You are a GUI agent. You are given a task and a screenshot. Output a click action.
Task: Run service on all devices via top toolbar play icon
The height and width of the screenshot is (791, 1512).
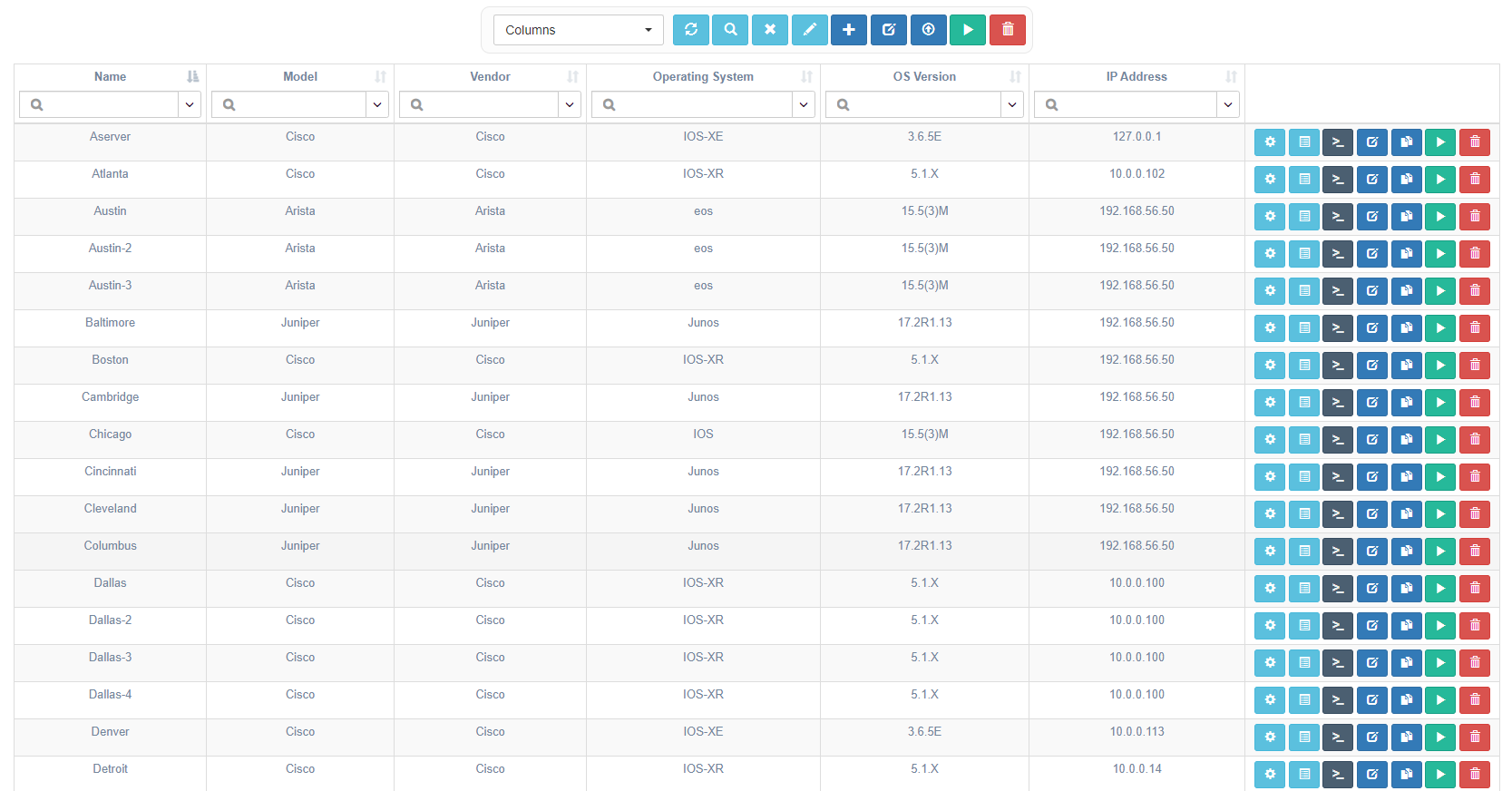click(968, 30)
